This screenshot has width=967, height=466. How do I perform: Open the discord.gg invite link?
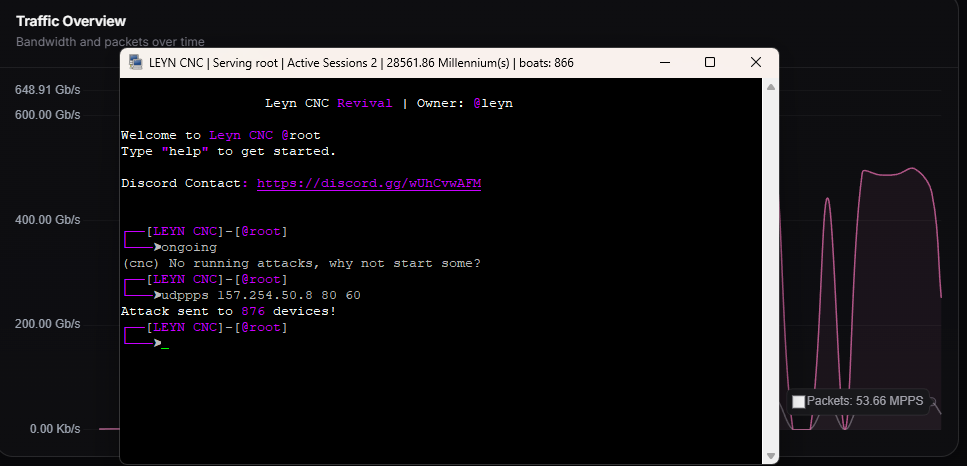pos(369,184)
